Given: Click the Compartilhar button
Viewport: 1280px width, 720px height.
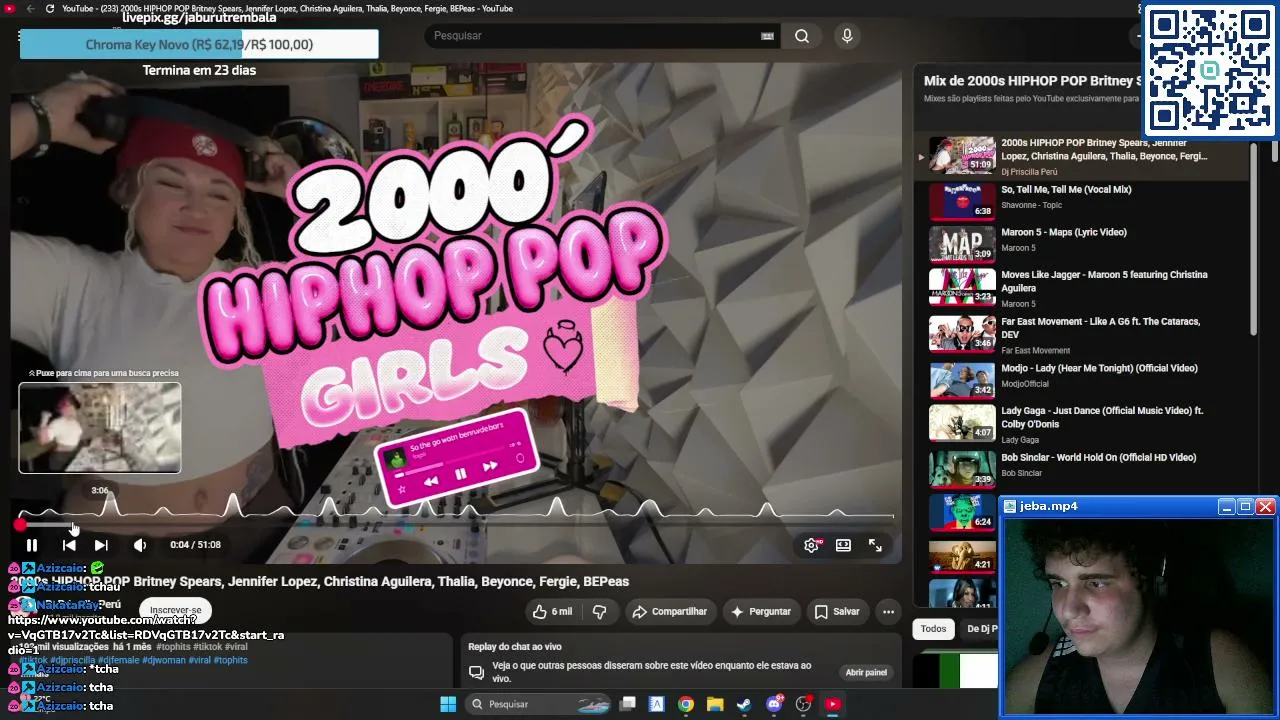Looking at the screenshot, I should pos(669,612).
